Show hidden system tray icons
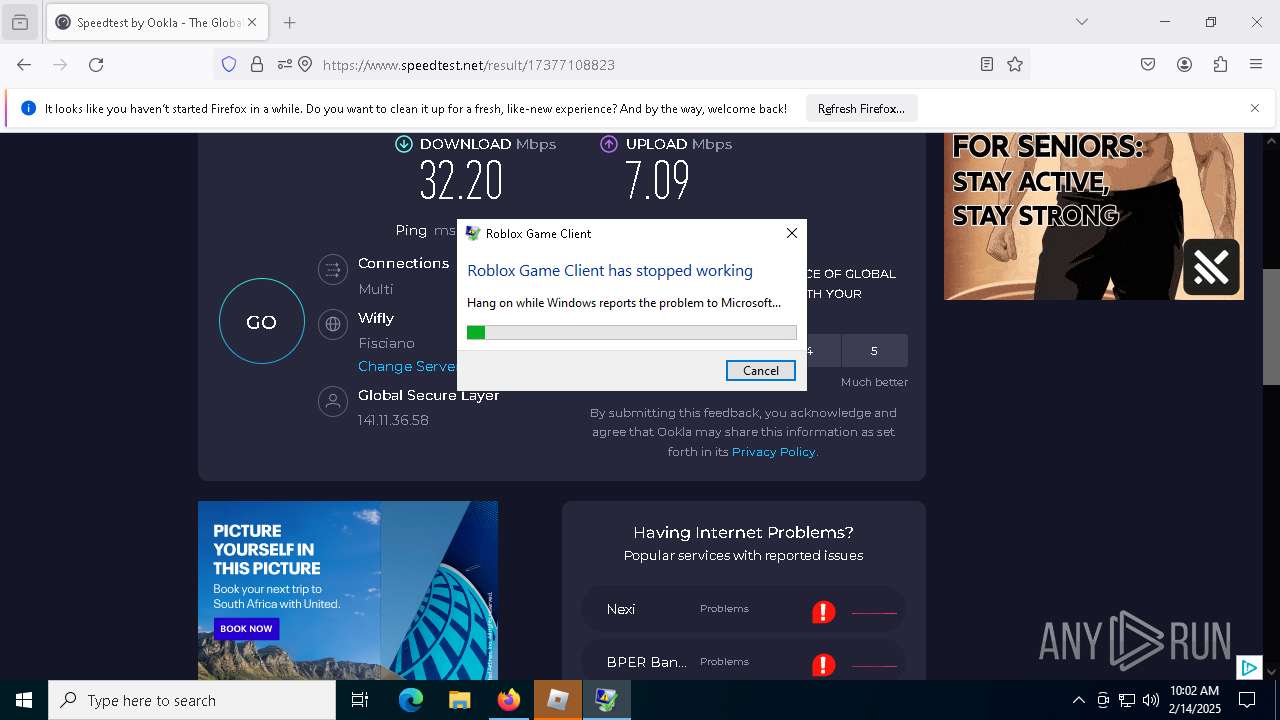 click(1078, 700)
